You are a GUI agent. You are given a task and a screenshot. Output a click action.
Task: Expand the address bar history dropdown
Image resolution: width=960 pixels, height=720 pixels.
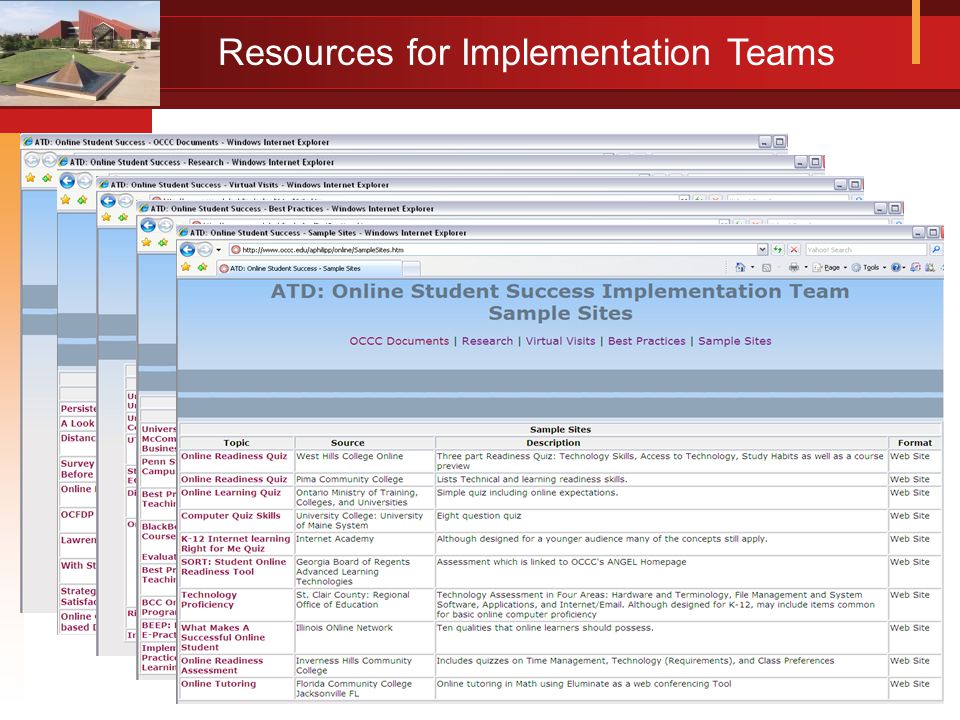762,250
